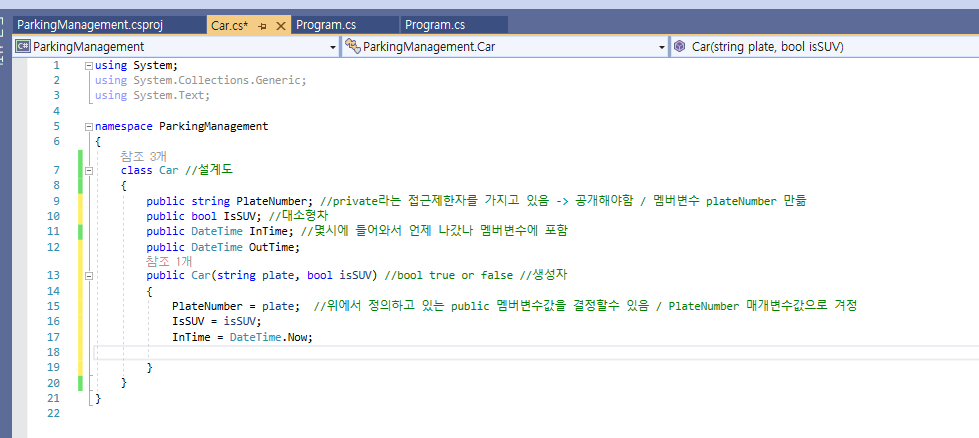Open the Program.cs tab adjacent to Car.cs
This screenshot has width=979, height=438.
[x=326, y=26]
